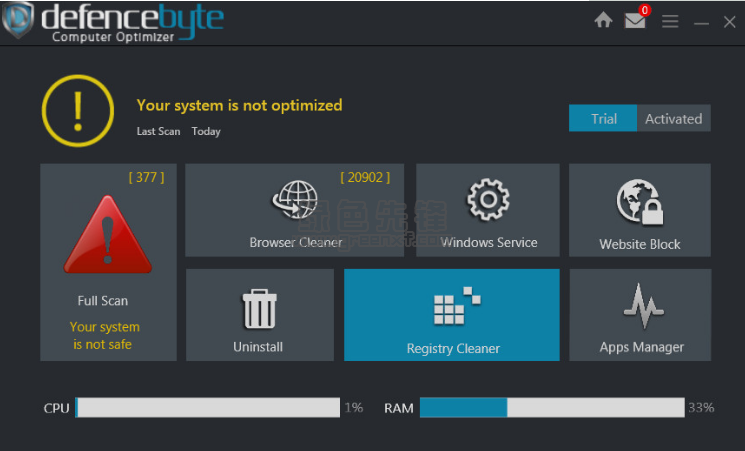This screenshot has width=745, height=451.
Task: Open Windows Service gear icon
Action: [x=489, y=200]
